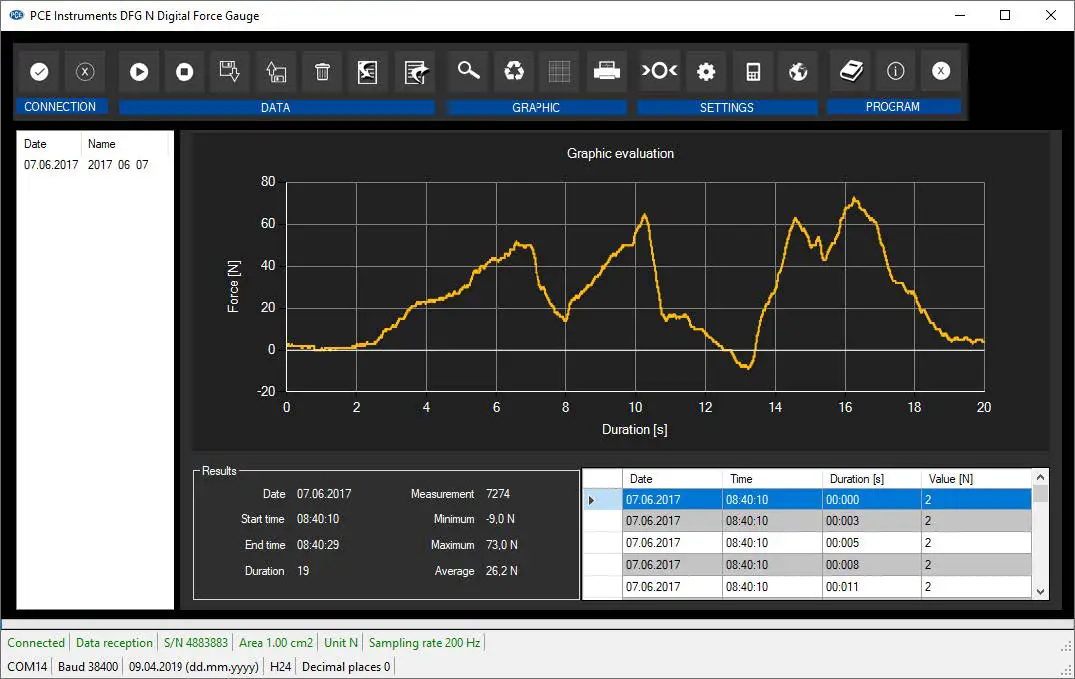This screenshot has width=1075, height=679.
Task: Click the SETTINGS group label
Action: click(727, 107)
